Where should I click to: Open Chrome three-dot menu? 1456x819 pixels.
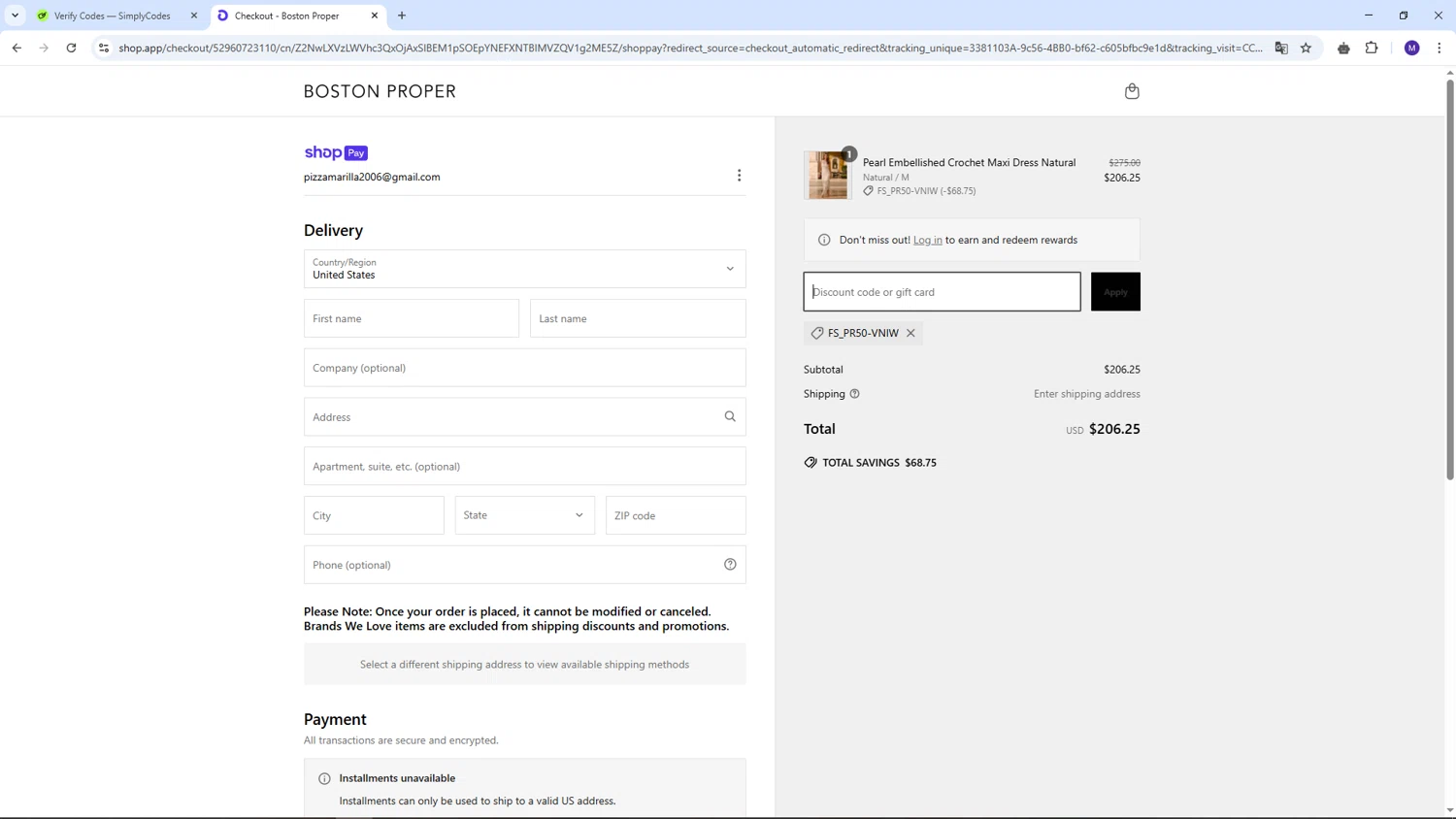coord(1439,48)
